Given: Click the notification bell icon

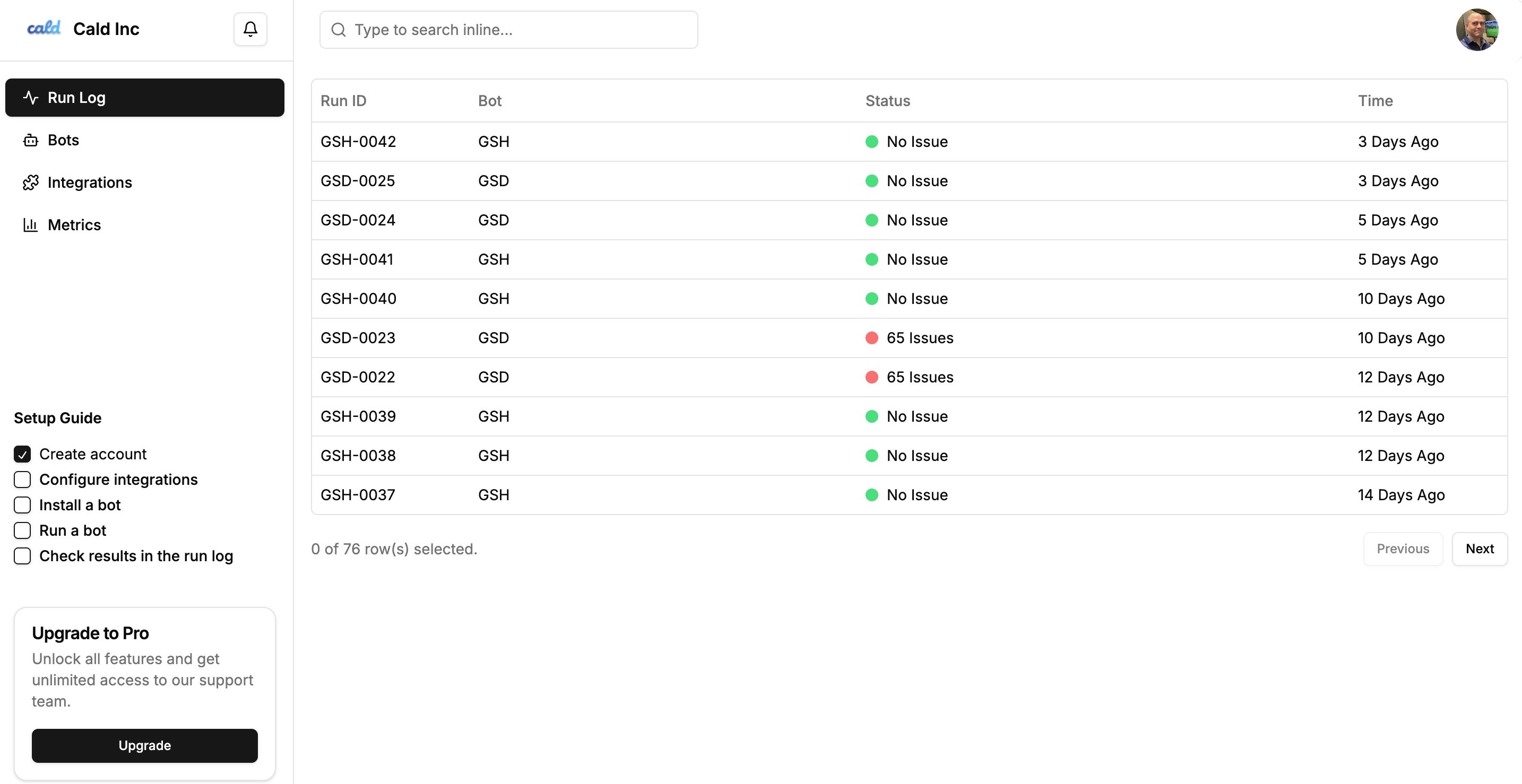Looking at the screenshot, I should pos(250,29).
